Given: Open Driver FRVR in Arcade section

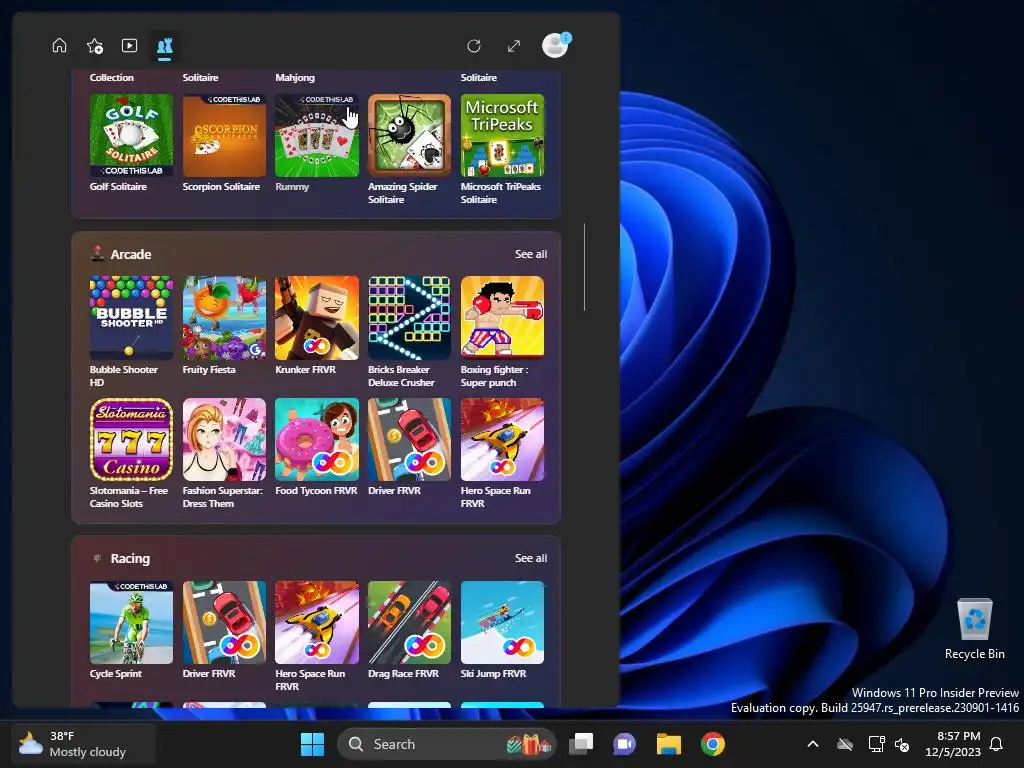Looking at the screenshot, I should click(x=409, y=440).
